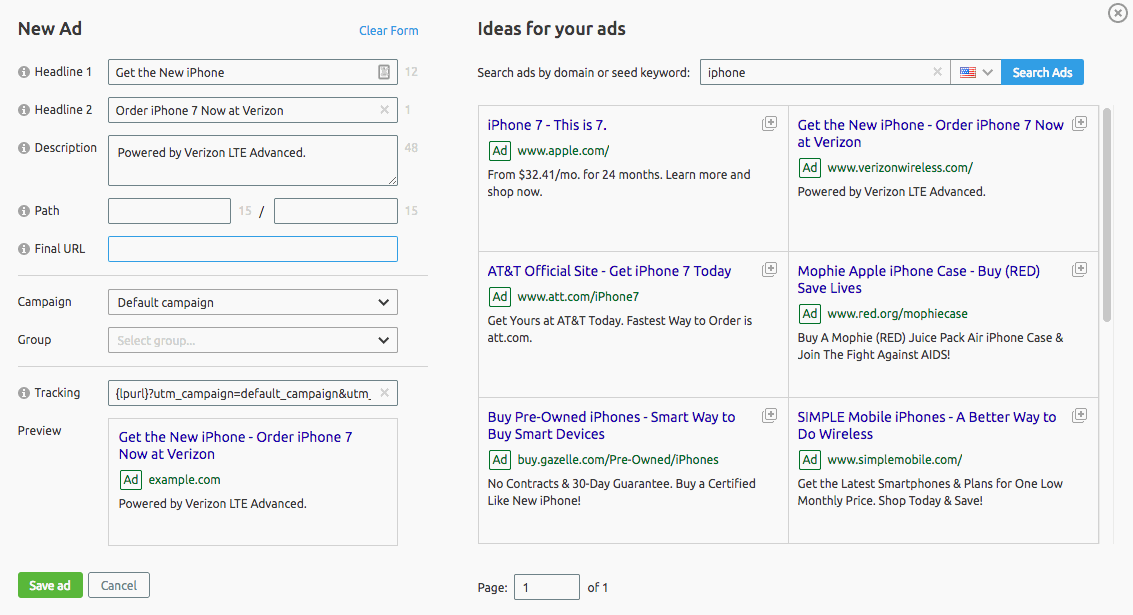Click into the Description text area
The width and height of the screenshot is (1133, 615).
click(x=253, y=160)
